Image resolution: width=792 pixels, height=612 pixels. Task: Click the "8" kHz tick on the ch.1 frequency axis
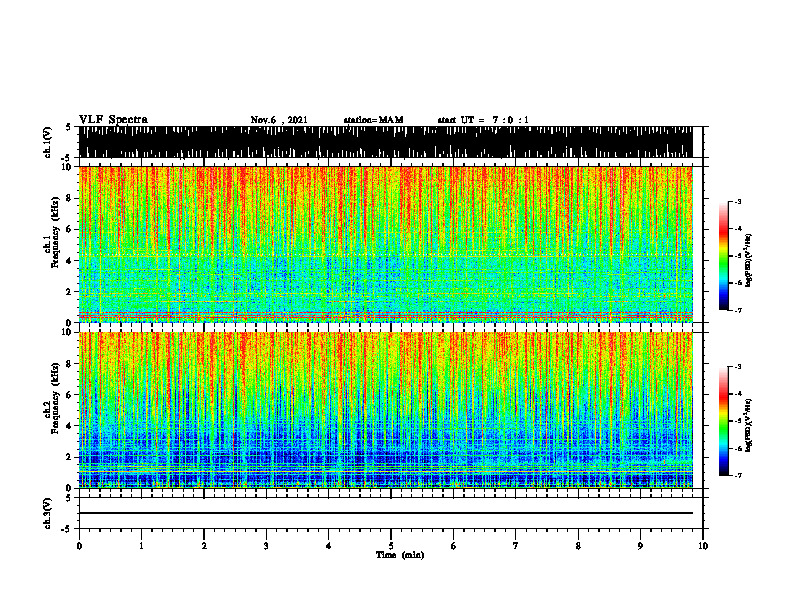[69, 198]
